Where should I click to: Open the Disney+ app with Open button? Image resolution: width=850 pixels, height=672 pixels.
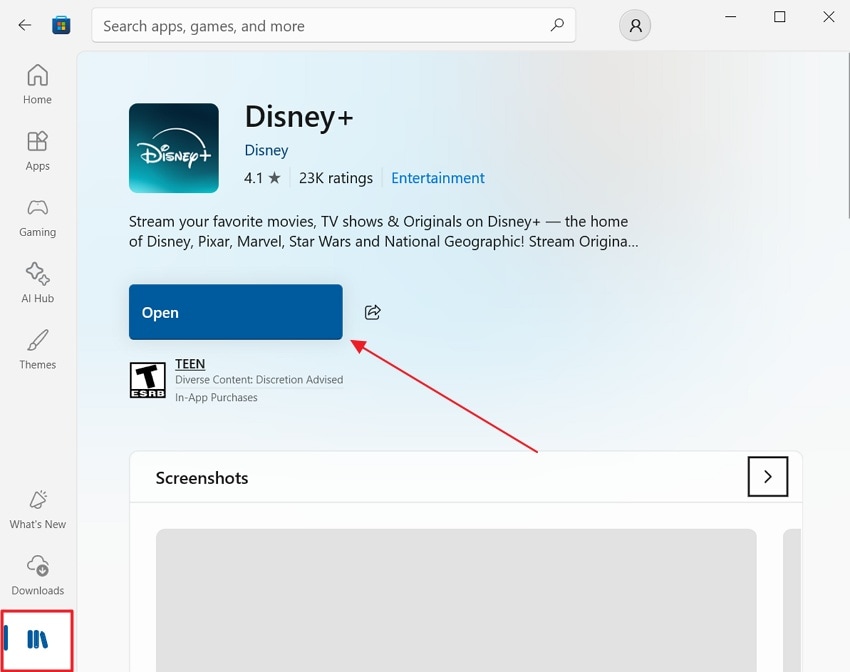[236, 312]
